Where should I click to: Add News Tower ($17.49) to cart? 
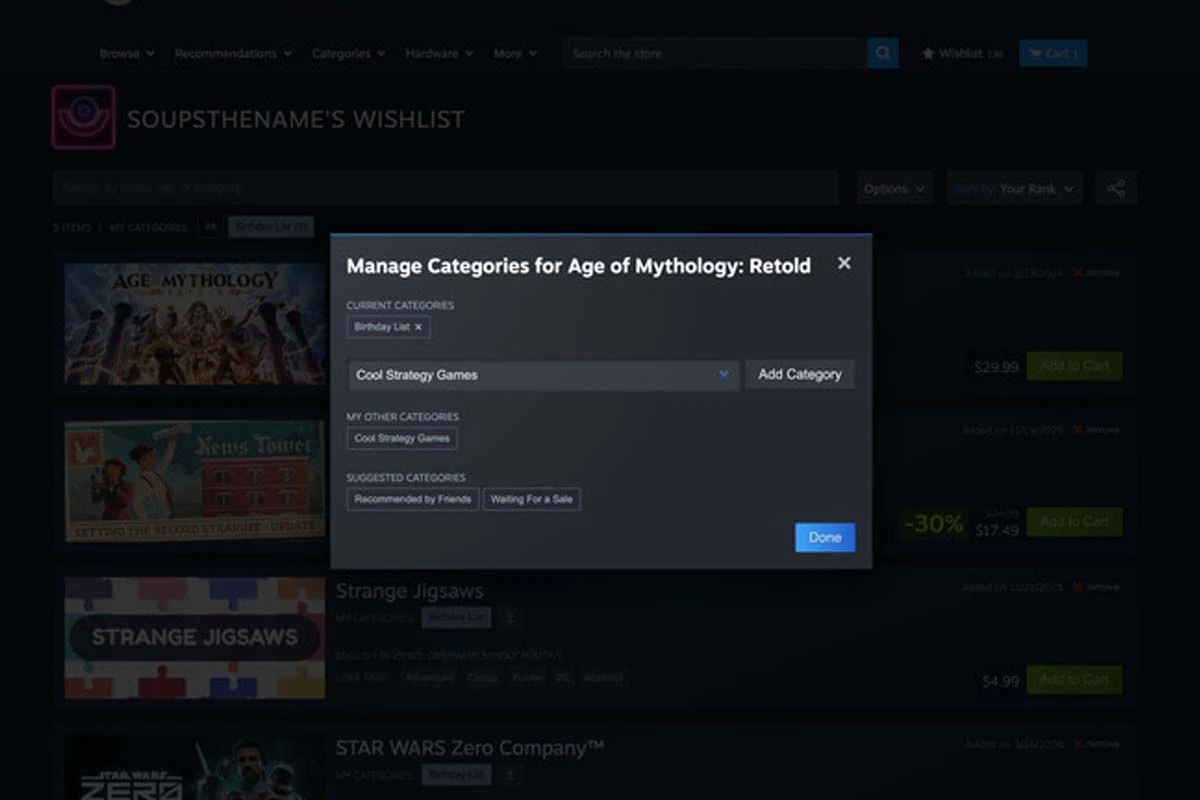pyautogui.click(x=1074, y=521)
